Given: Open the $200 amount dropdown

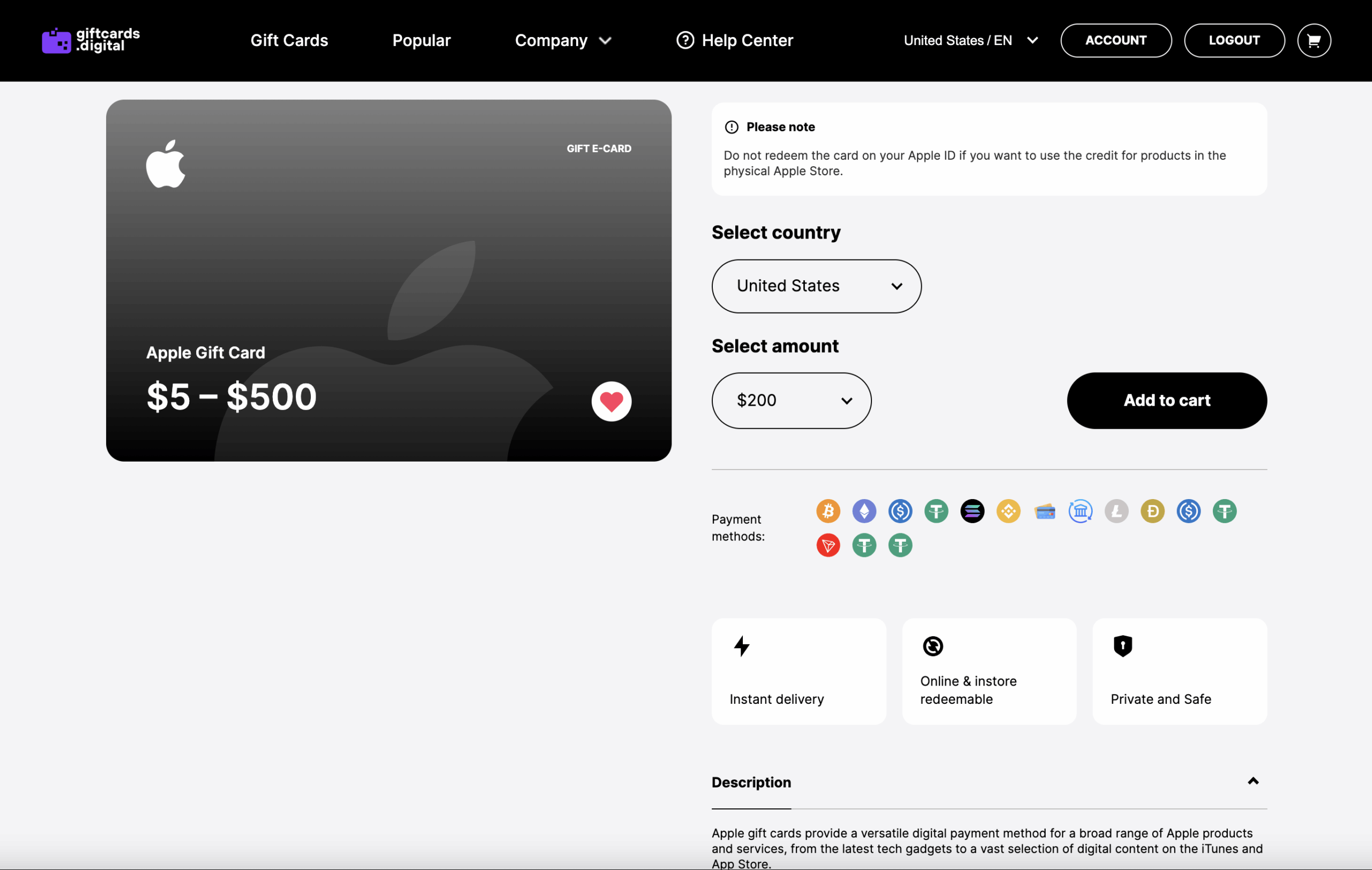Looking at the screenshot, I should [x=791, y=400].
